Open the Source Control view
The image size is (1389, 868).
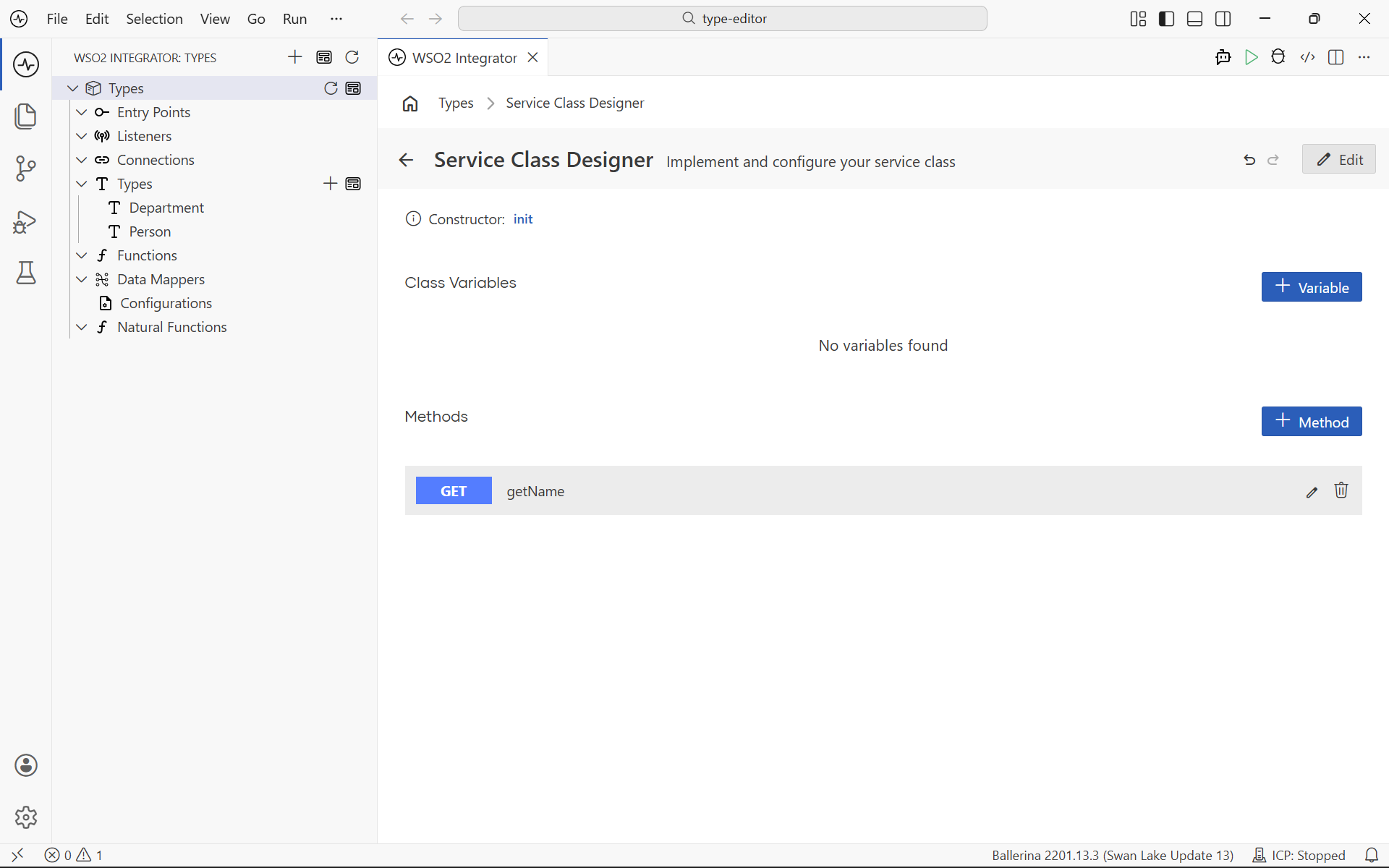pyautogui.click(x=26, y=169)
